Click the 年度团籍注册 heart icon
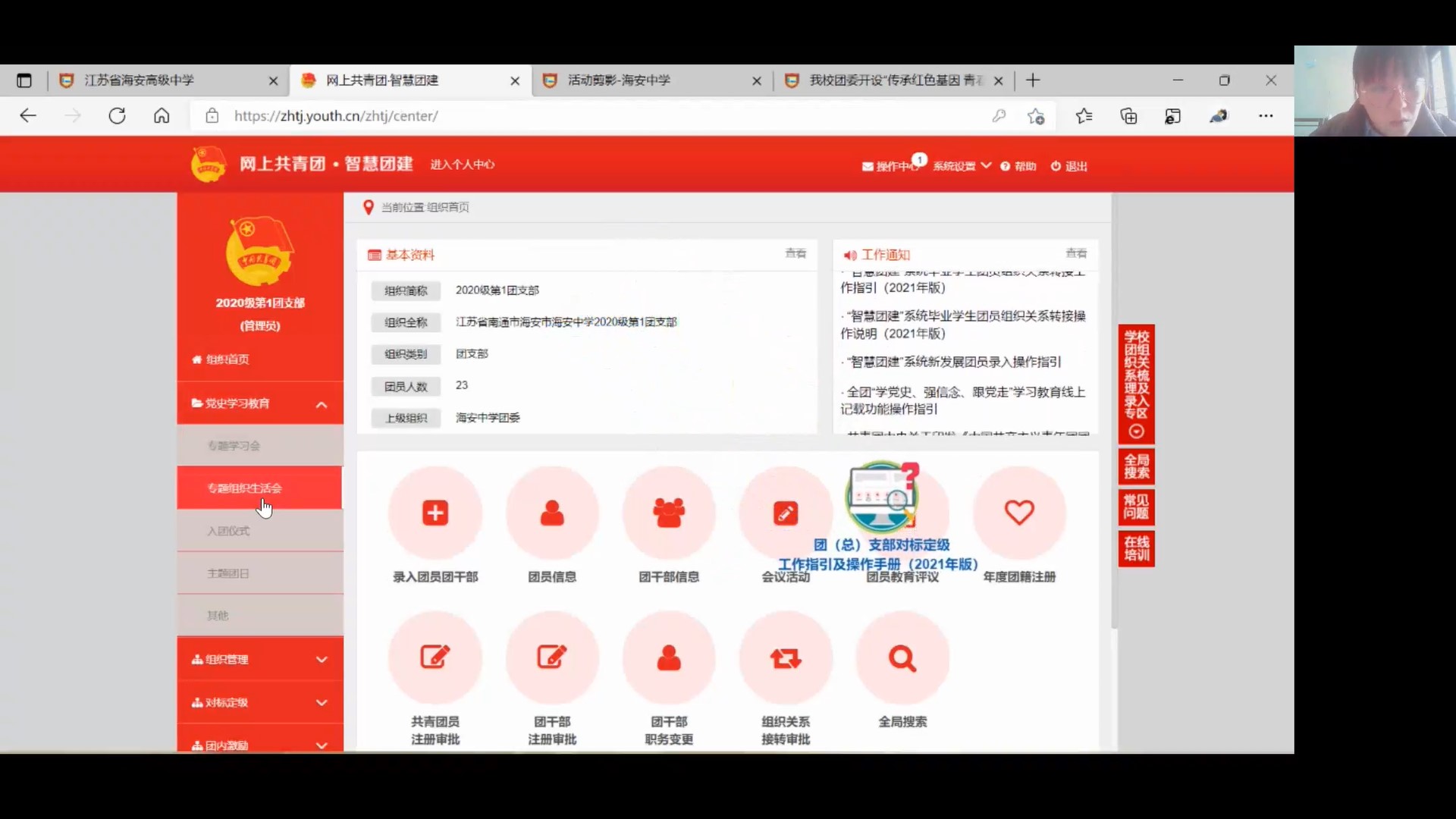The width and height of the screenshot is (1456, 819). 1019,513
